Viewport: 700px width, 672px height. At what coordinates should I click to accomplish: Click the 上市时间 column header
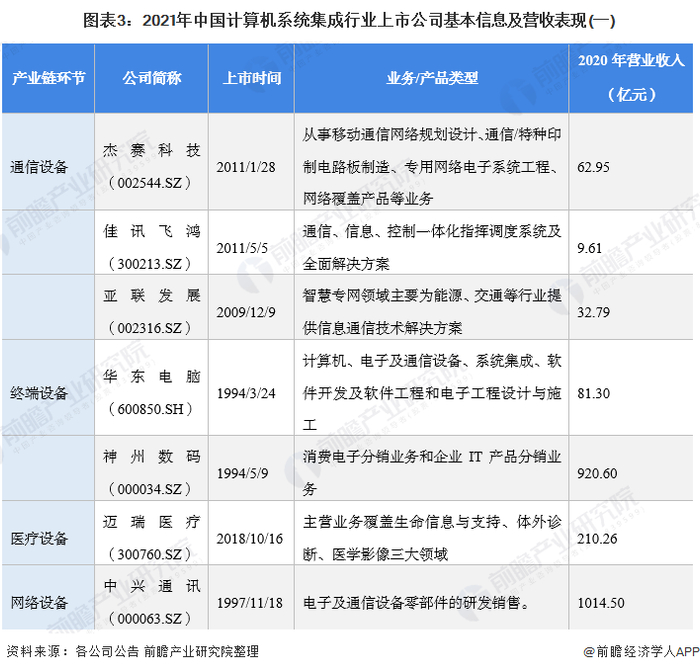(252, 78)
